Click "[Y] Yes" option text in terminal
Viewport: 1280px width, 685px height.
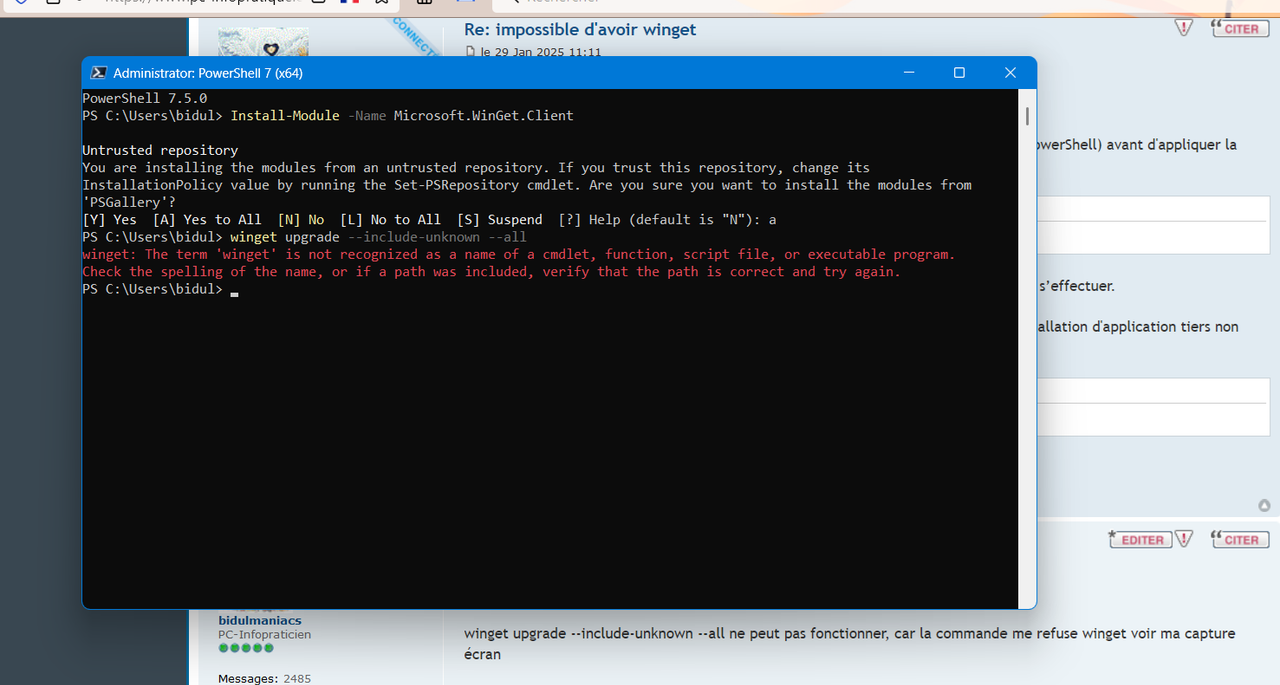(109, 219)
